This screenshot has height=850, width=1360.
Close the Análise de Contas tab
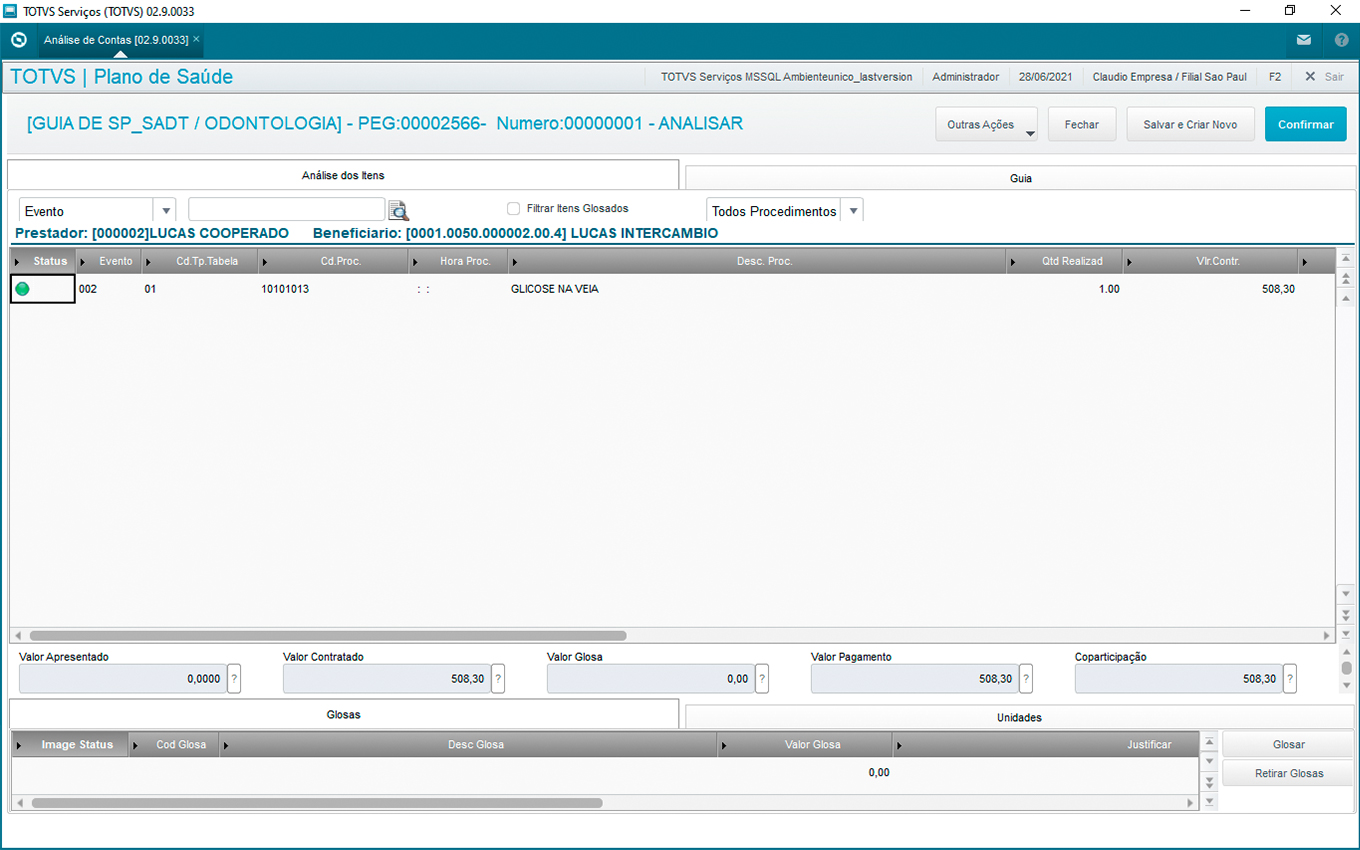(197, 39)
